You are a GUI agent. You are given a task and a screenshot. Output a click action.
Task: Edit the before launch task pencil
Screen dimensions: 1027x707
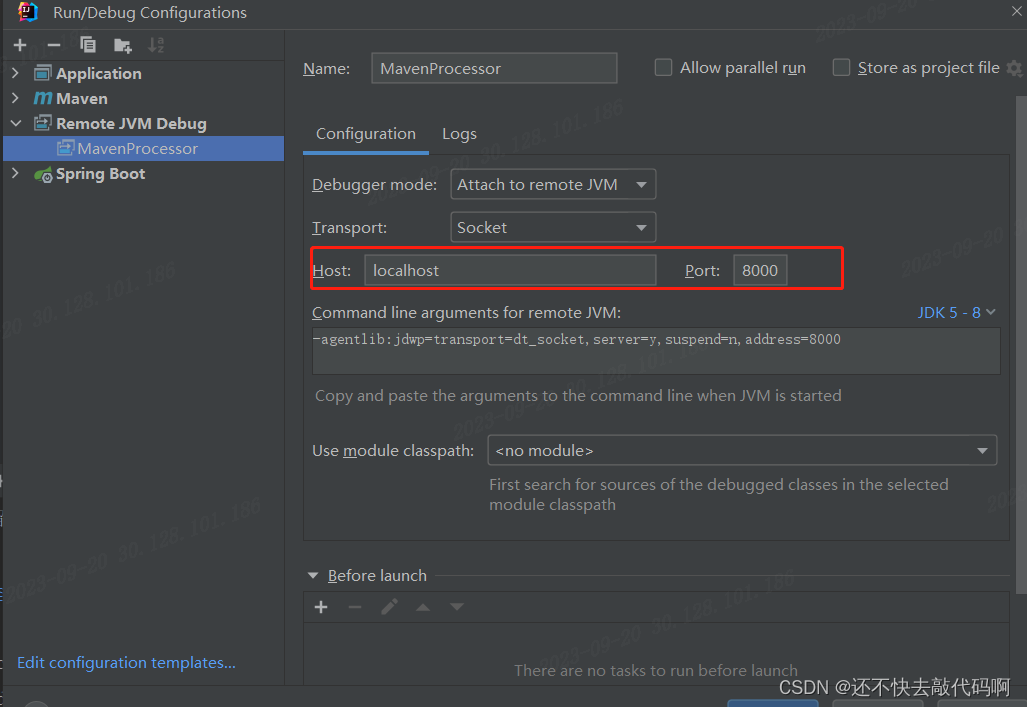389,607
